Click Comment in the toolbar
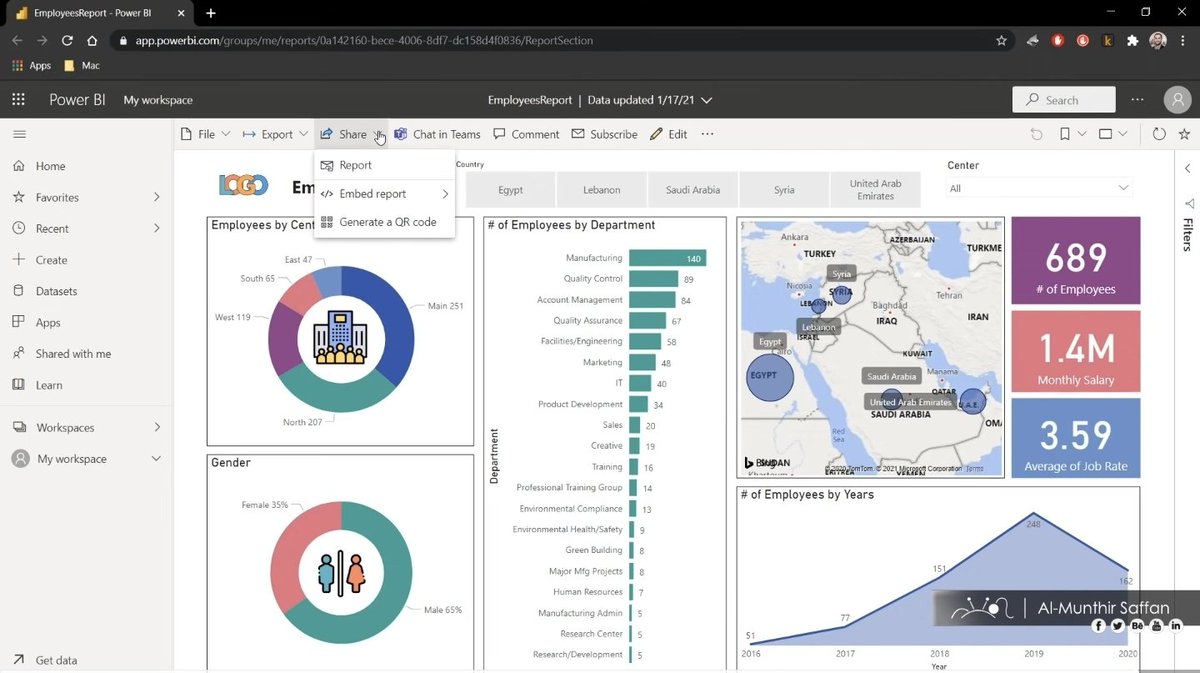The width and height of the screenshot is (1200, 673). point(525,134)
